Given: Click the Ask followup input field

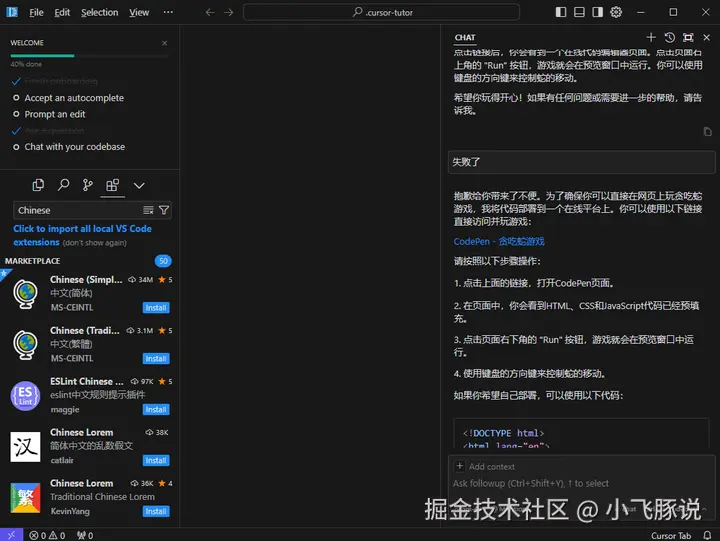Looking at the screenshot, I should click(531, 484).
